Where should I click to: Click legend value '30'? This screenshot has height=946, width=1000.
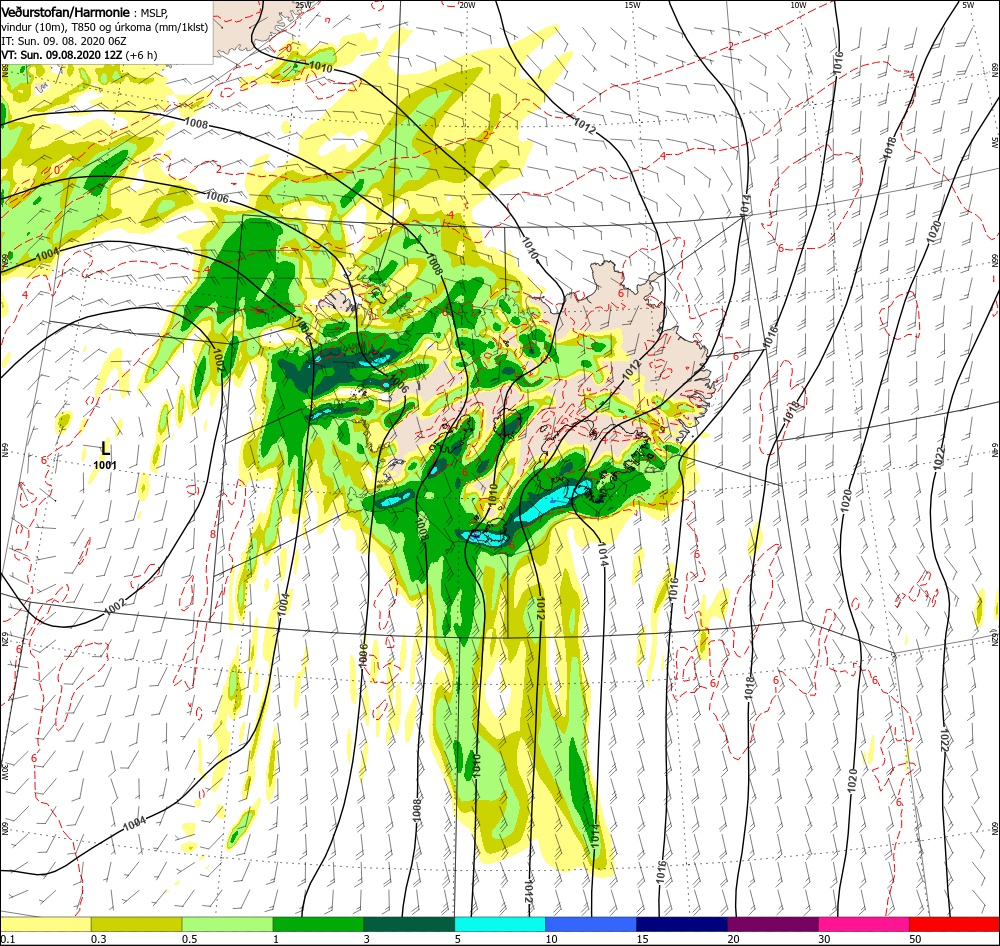825,939
